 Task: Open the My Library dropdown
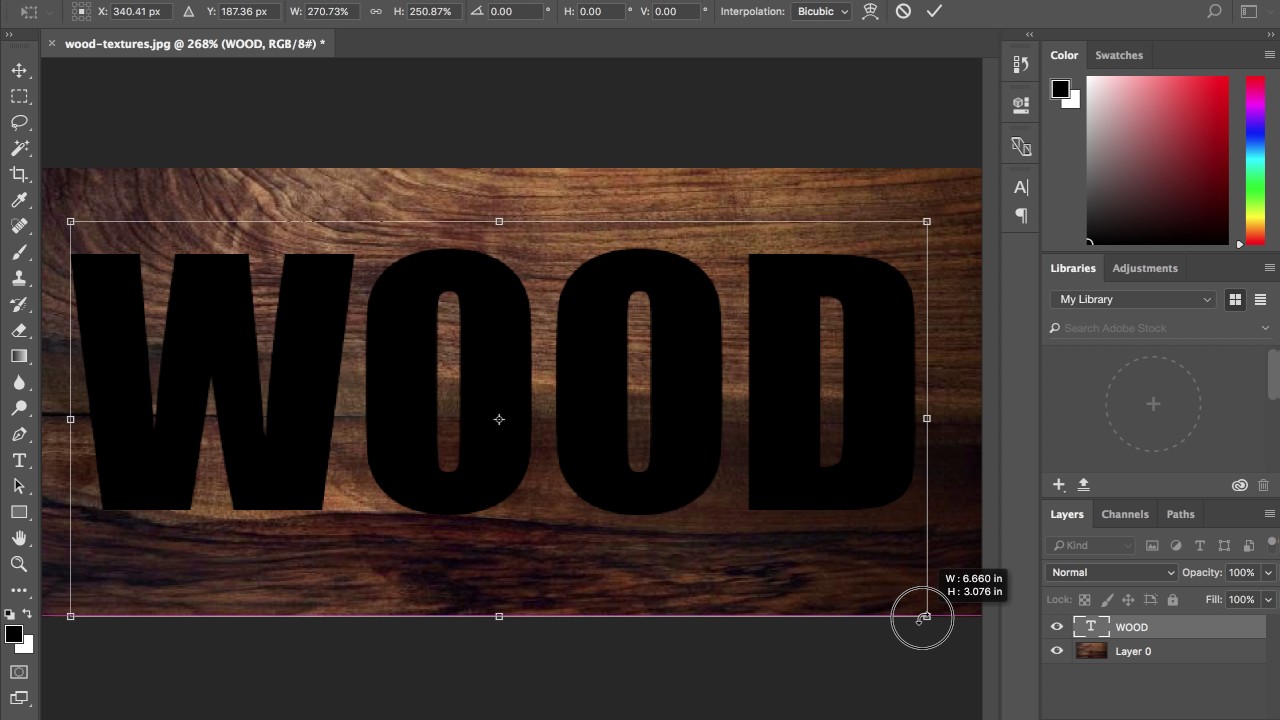(1135, 299)
